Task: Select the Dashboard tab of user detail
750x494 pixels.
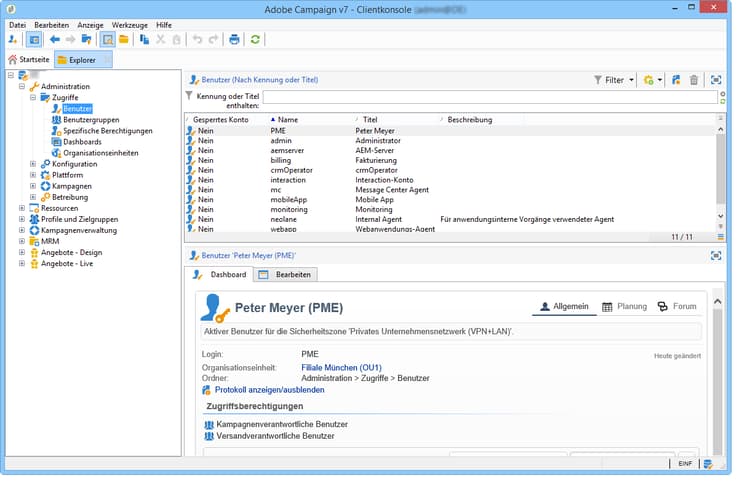Action: pyautogui.click(x=220, y=274)
